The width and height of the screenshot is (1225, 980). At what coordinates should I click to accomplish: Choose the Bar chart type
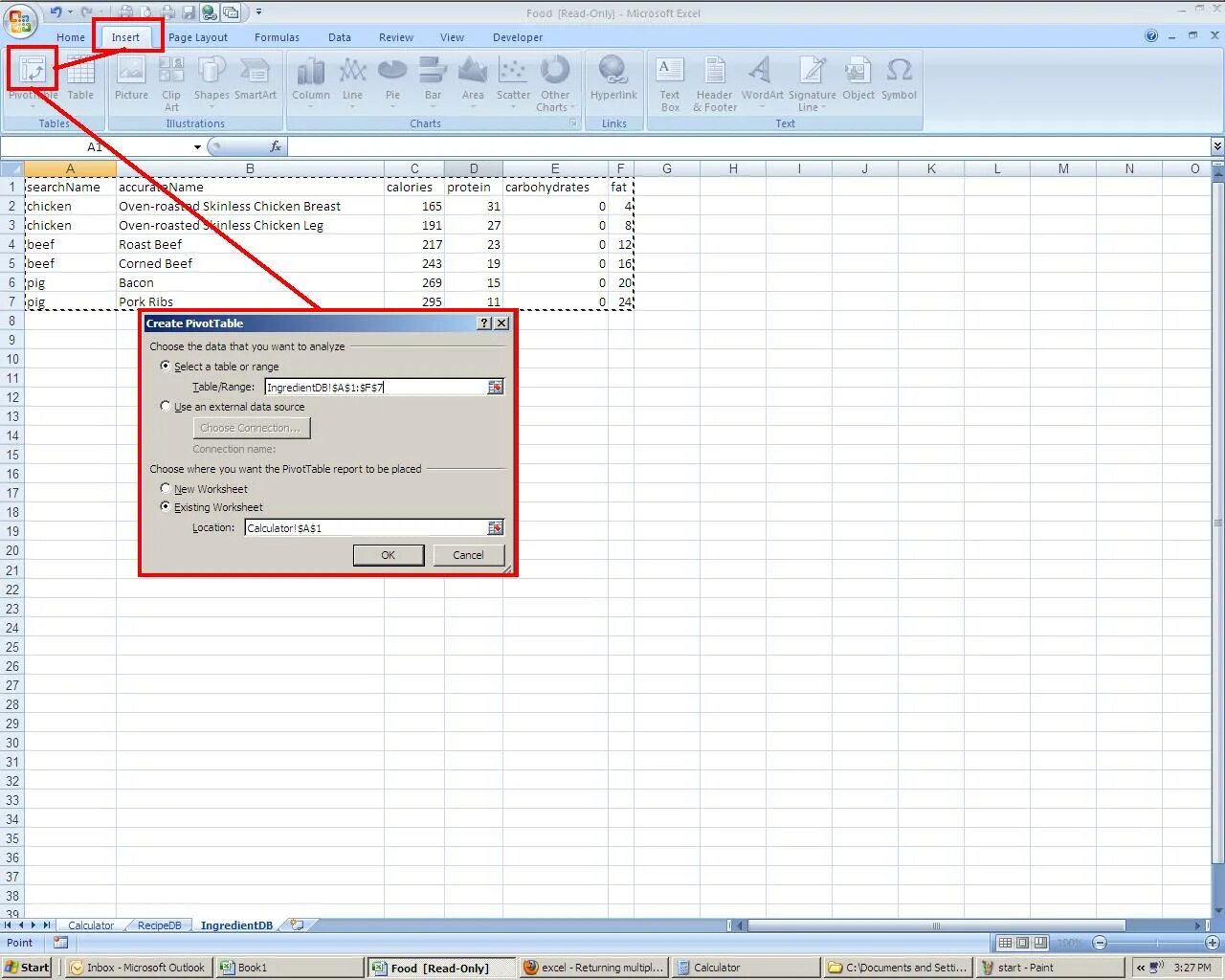tap(433, 78)
